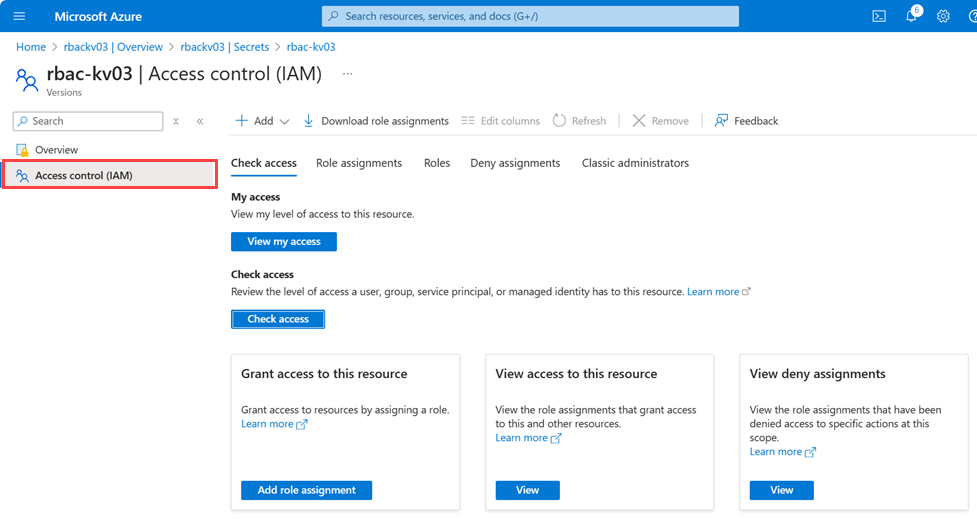The width and height of the screenshot is (977, 519).
Task: Click the Remove X icon
Action: [639, 121]
